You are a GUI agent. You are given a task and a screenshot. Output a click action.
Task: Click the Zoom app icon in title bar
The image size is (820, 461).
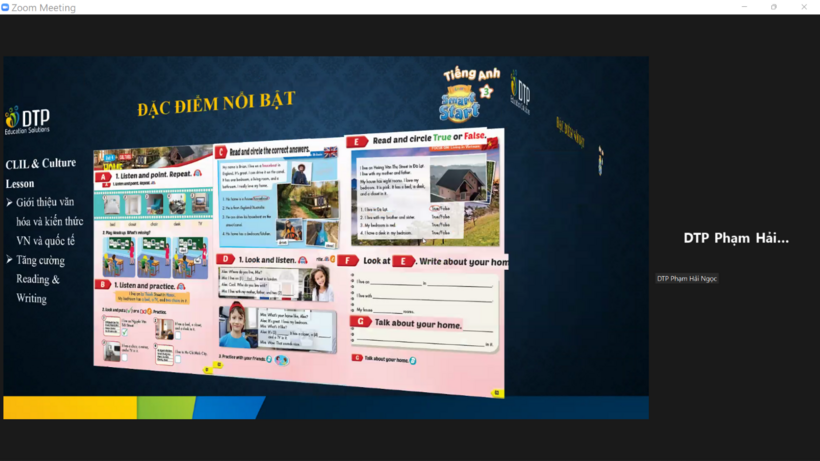click(6, 7)
